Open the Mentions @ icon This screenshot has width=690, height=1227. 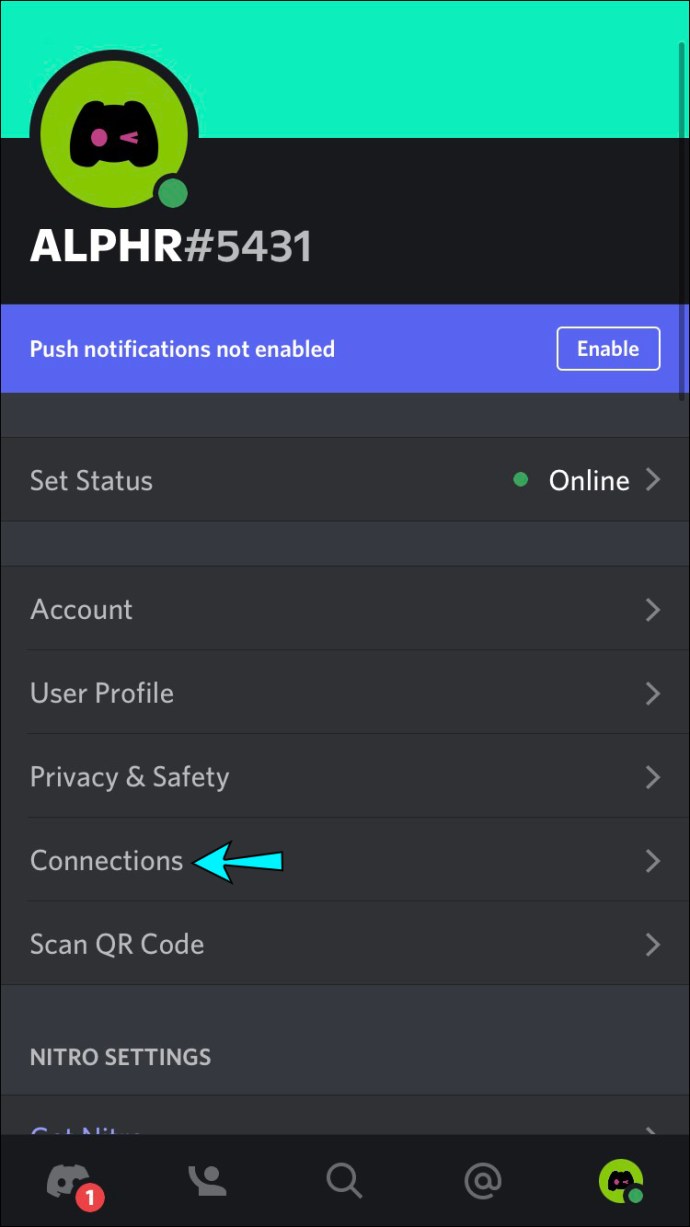pyautogui.click(x=482, y=1181)
